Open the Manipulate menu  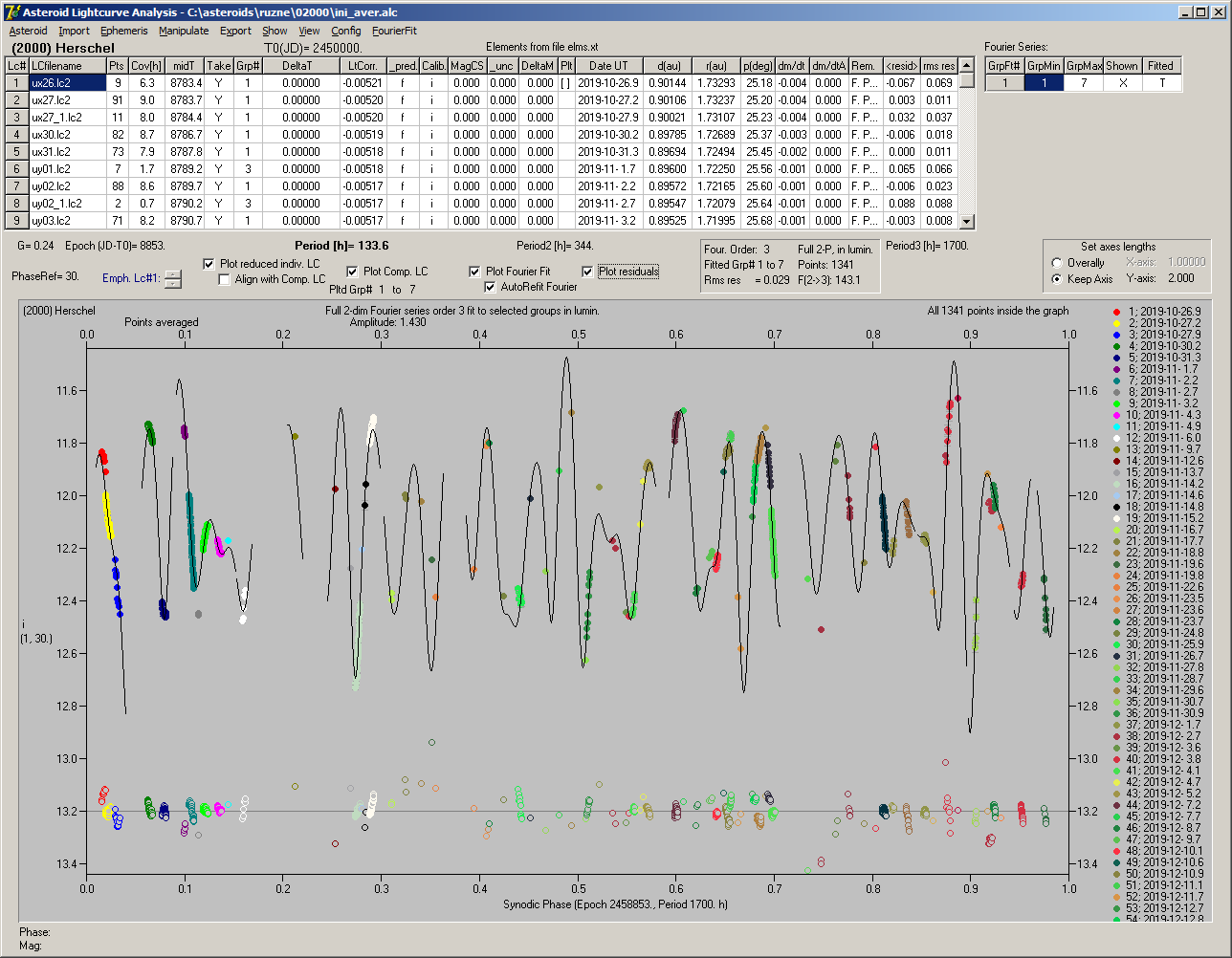(x=184, y=31)
